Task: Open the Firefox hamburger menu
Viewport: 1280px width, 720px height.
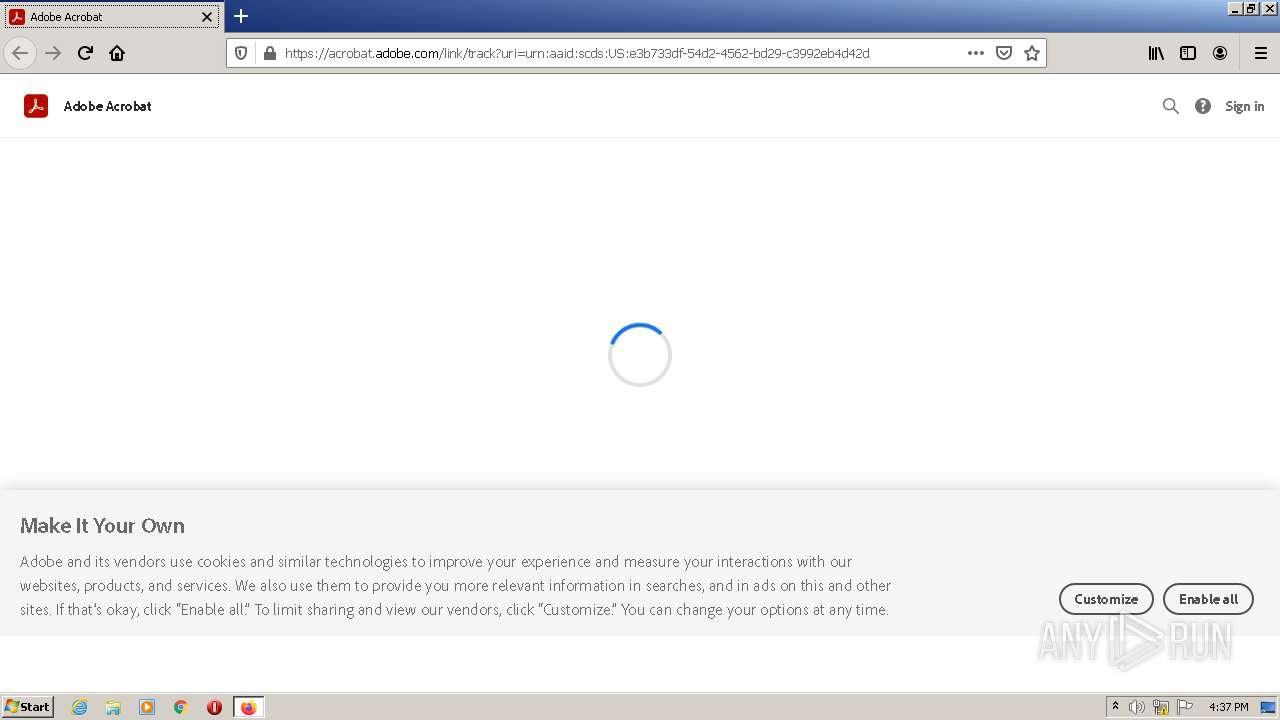Action: click(x=1260, y=53)
